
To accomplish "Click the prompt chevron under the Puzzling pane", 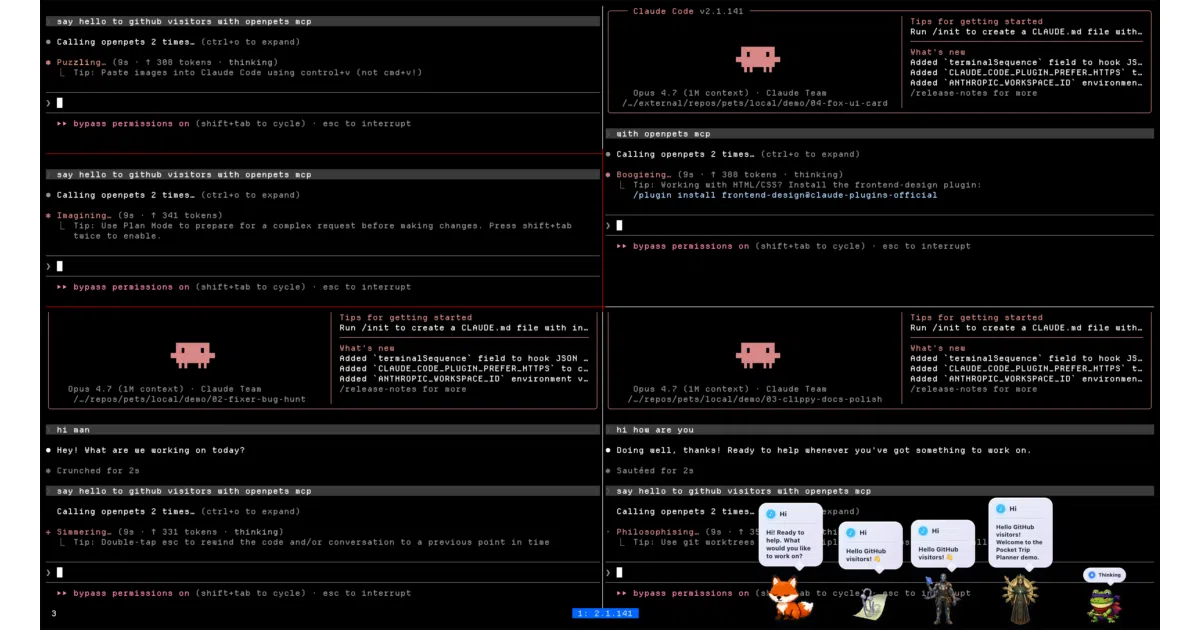I will pos(48,103).
